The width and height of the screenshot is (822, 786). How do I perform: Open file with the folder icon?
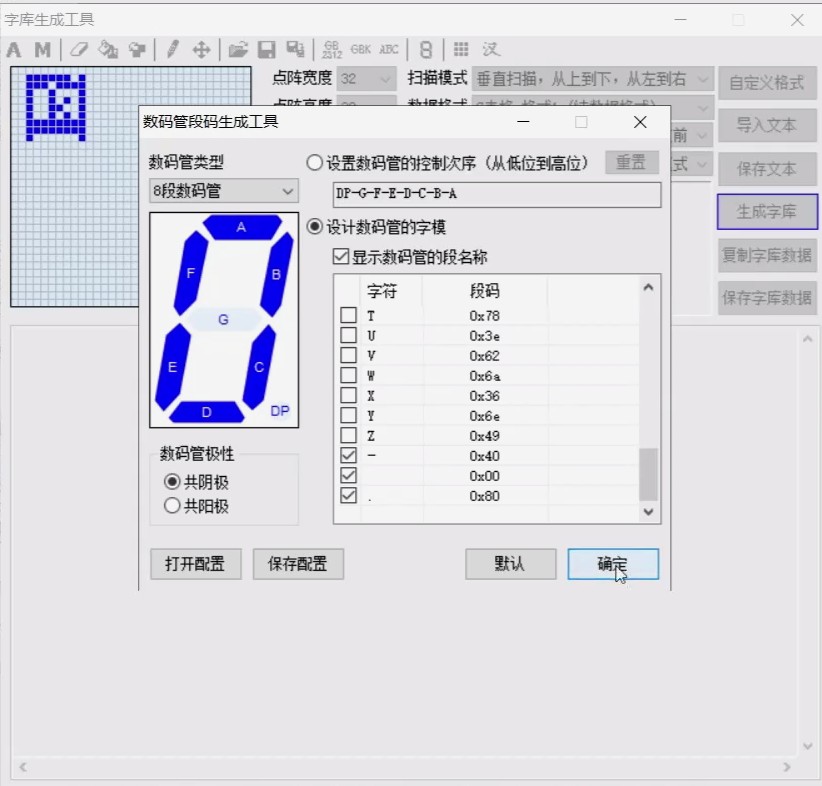[238, 50]
